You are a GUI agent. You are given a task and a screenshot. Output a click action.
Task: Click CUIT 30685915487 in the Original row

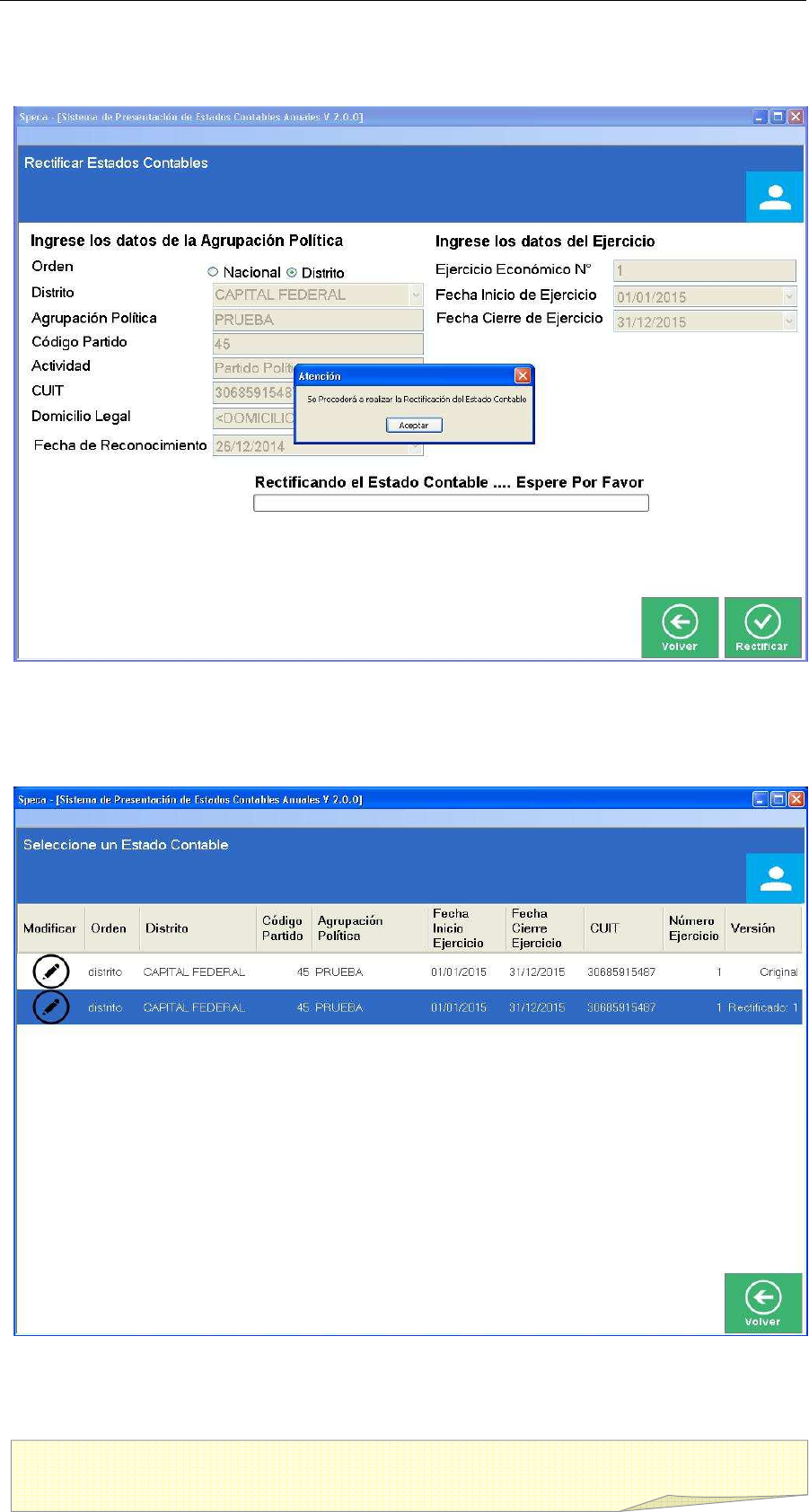click(621, 972)
